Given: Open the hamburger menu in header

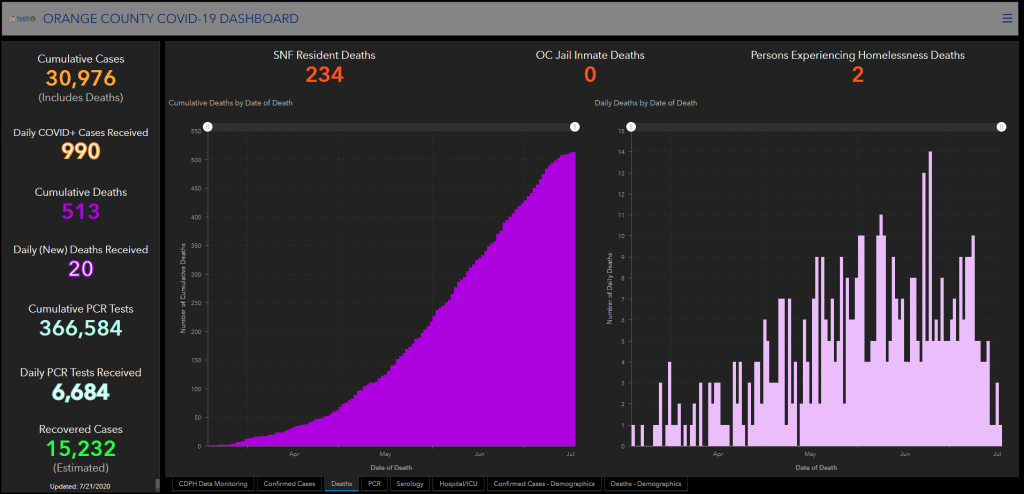Looking at the screenshot, I should 1007,18.
